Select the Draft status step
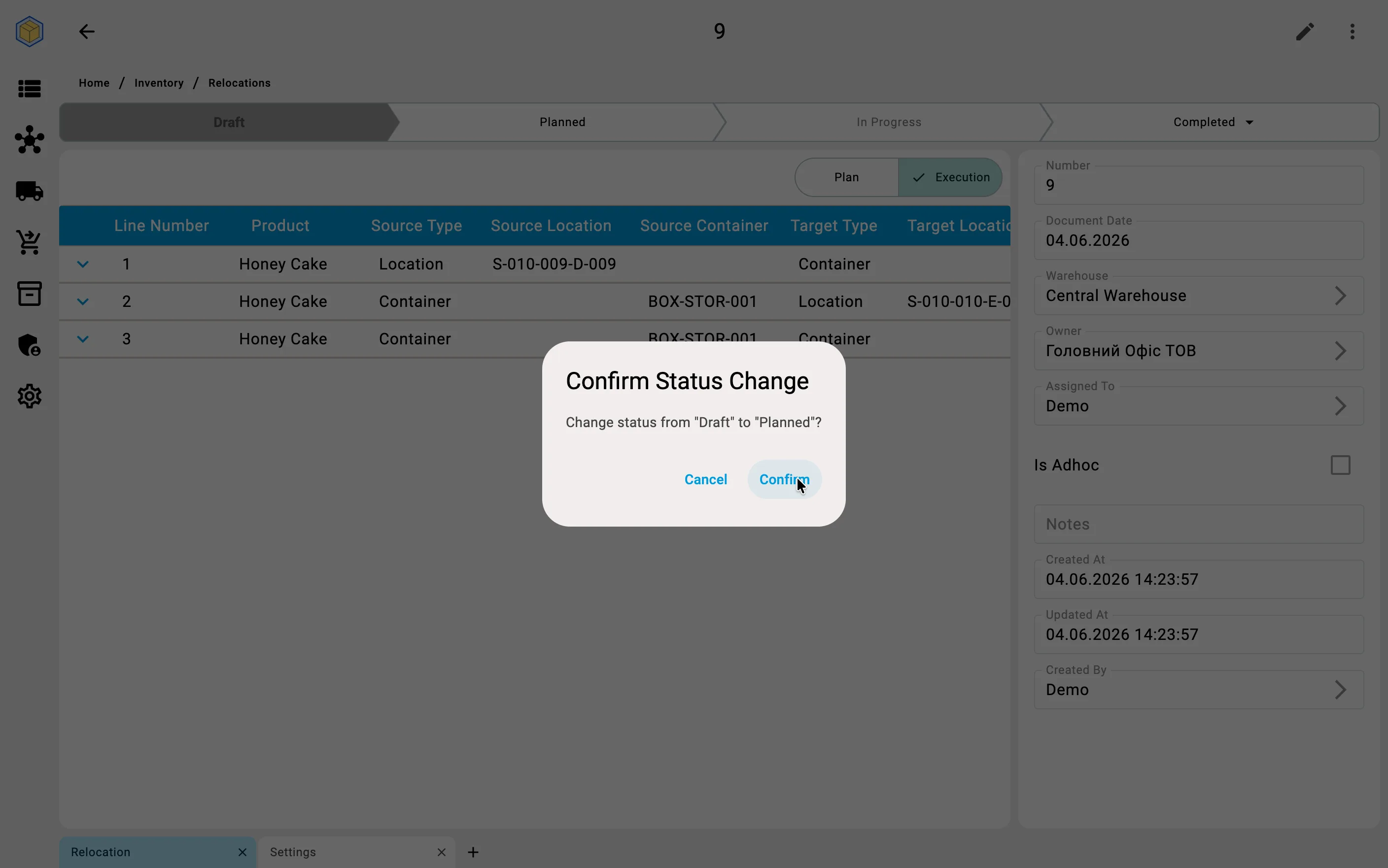Image resolution: width=1388 pixels, height=868 pixels. tap(229, 122)
